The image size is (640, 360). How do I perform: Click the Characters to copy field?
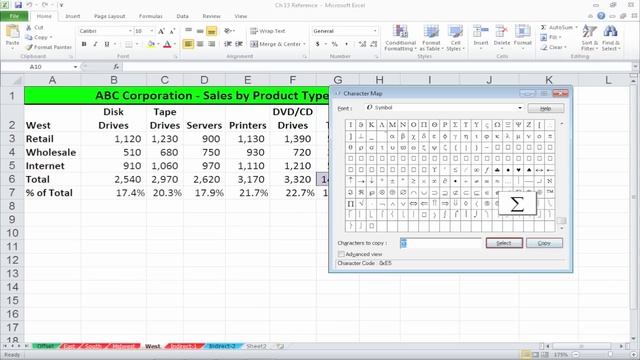tap(441, 243)
